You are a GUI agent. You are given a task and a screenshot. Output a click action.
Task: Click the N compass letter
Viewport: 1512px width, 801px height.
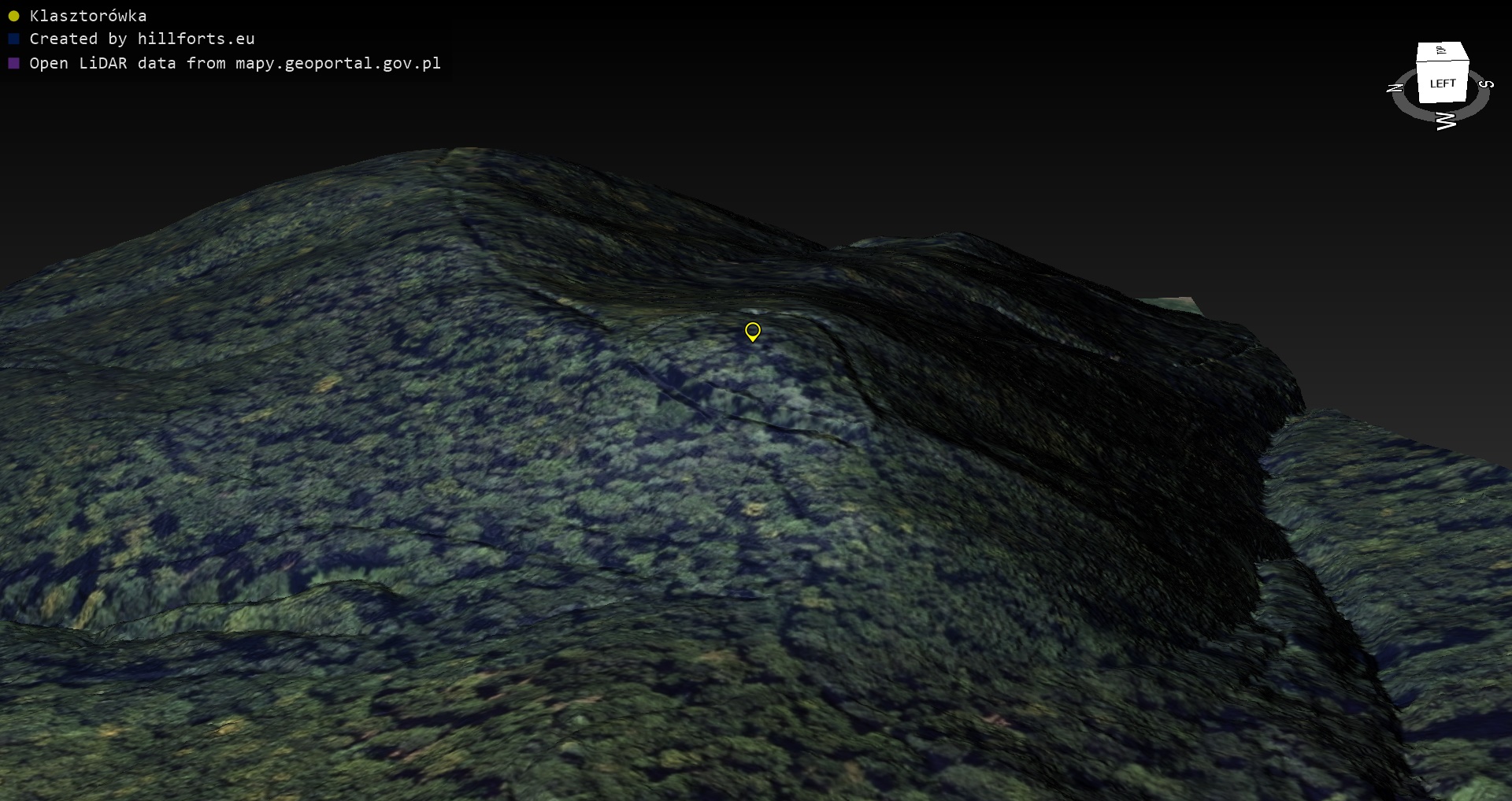(x=1395, y=87)
